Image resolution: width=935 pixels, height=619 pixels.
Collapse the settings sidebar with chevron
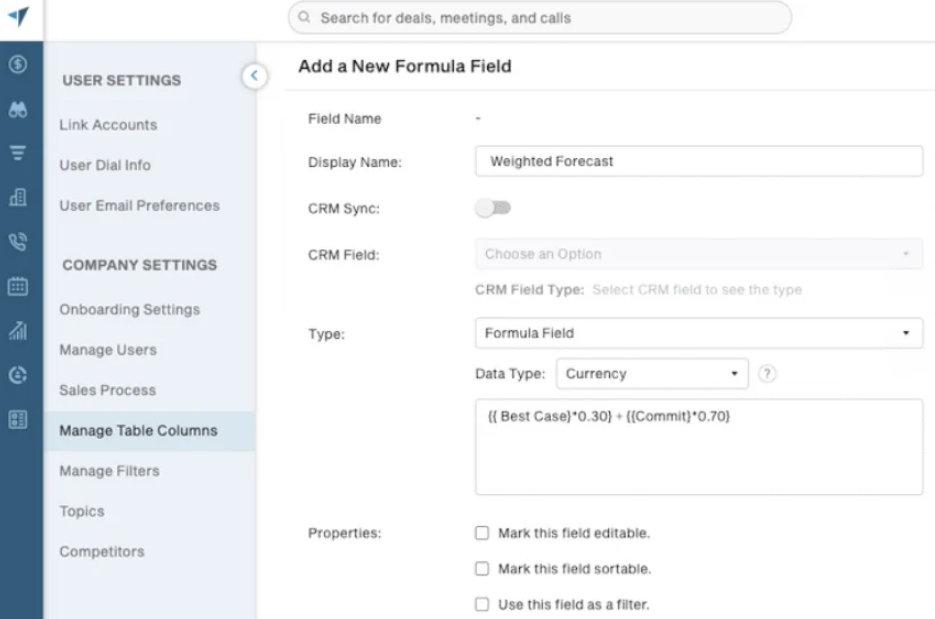(254, 75)
